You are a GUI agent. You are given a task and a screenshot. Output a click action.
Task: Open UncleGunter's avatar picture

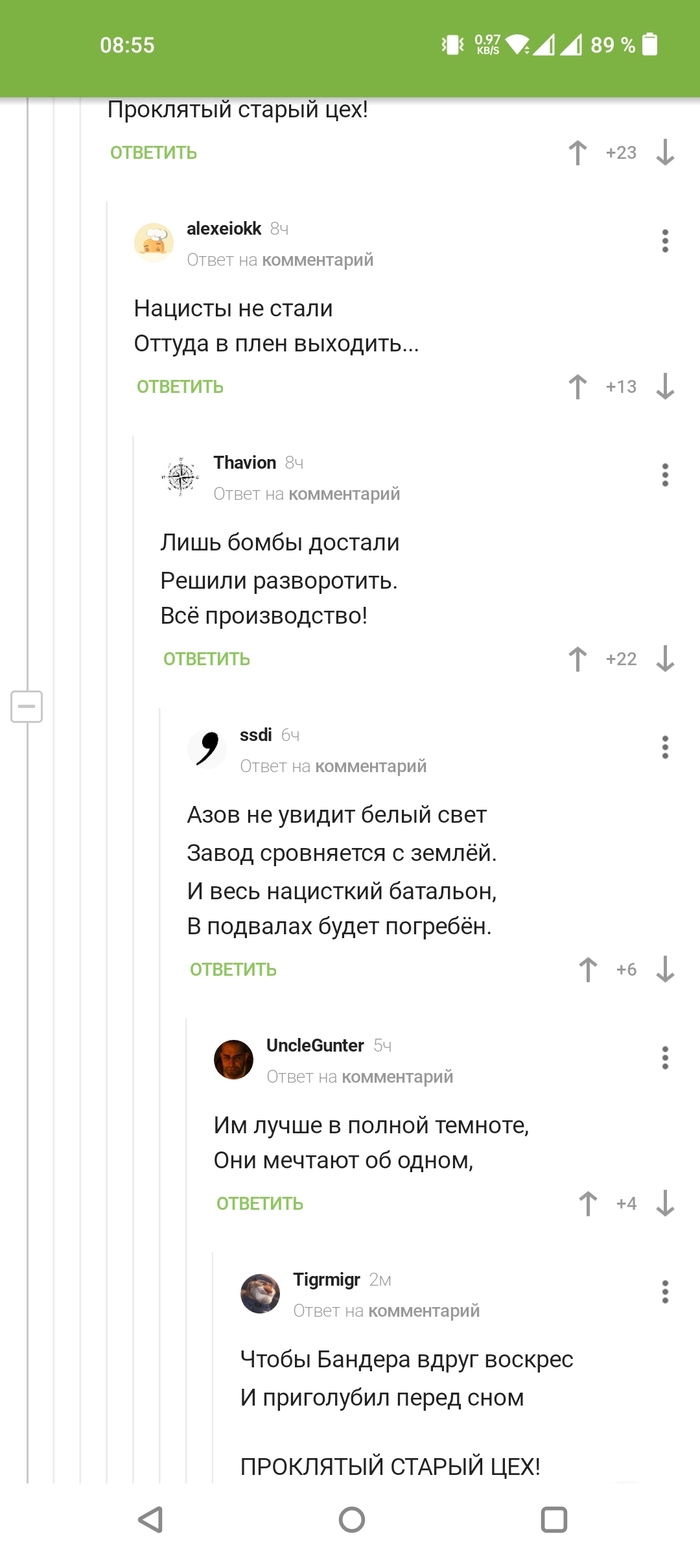[233, 1058]
